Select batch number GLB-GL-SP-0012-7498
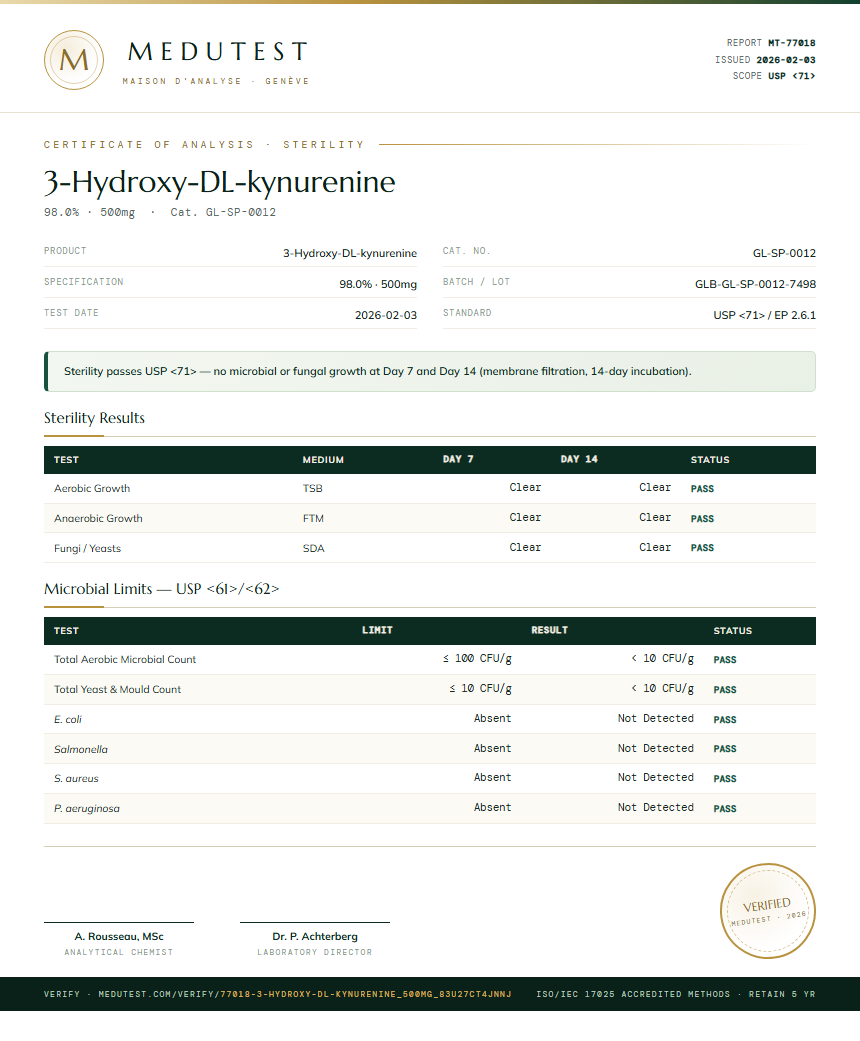The height and width of the screenshot is (1041, 860). point(756,284)
